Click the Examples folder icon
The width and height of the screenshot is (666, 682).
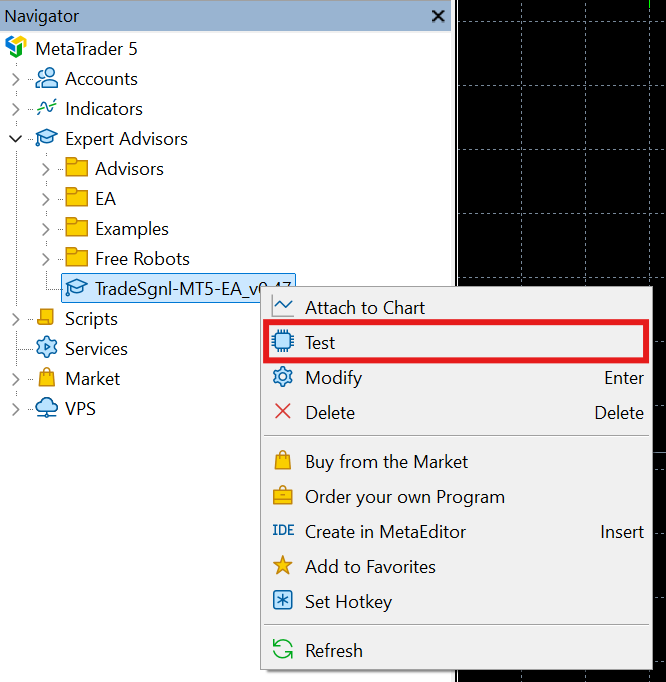click(77, 228)
